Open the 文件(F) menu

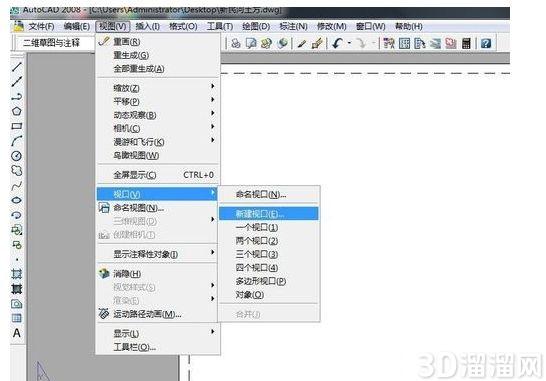(x=41, y=26)
